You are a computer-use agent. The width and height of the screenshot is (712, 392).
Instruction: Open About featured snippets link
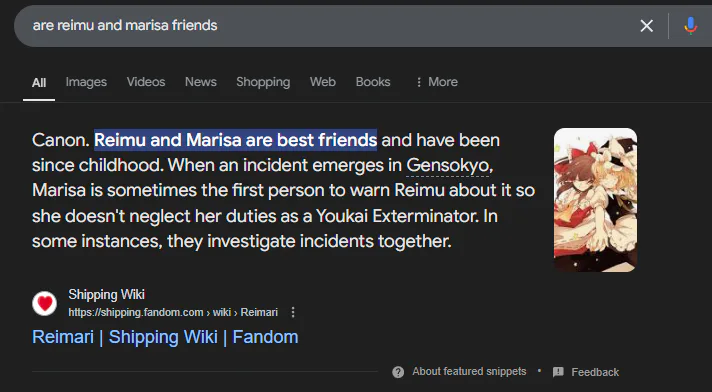click(469, 372)
